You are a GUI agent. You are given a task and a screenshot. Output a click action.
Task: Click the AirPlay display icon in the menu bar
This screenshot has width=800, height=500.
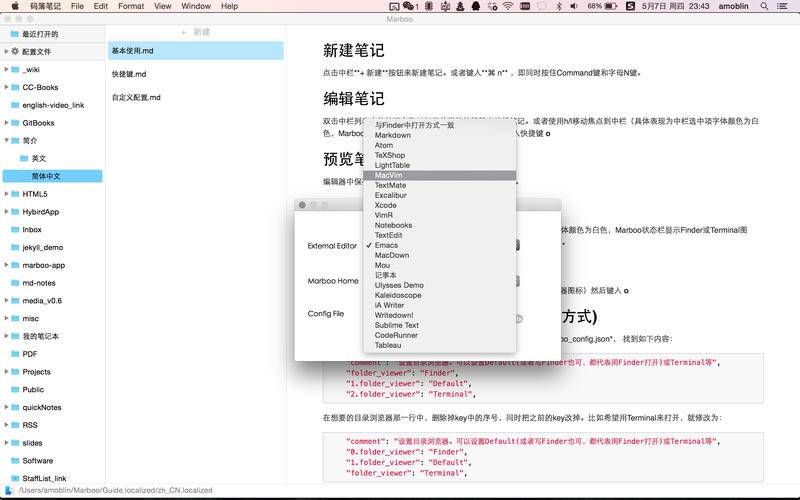[394, 7]
